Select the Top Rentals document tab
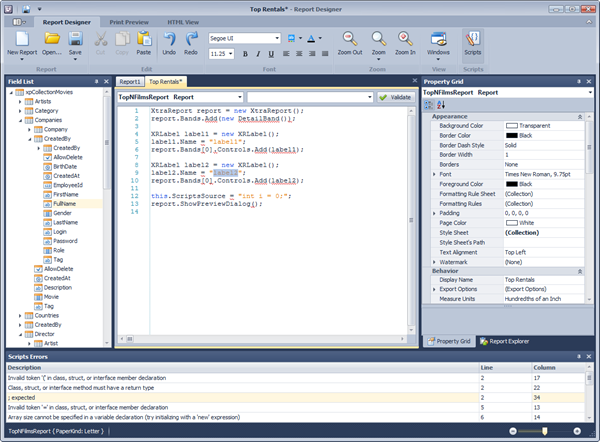 pos(166,82)
